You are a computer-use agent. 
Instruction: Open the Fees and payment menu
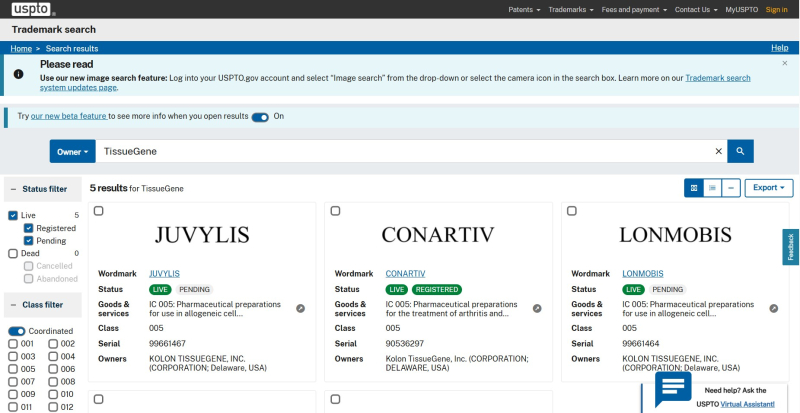[x=634, y=10]
